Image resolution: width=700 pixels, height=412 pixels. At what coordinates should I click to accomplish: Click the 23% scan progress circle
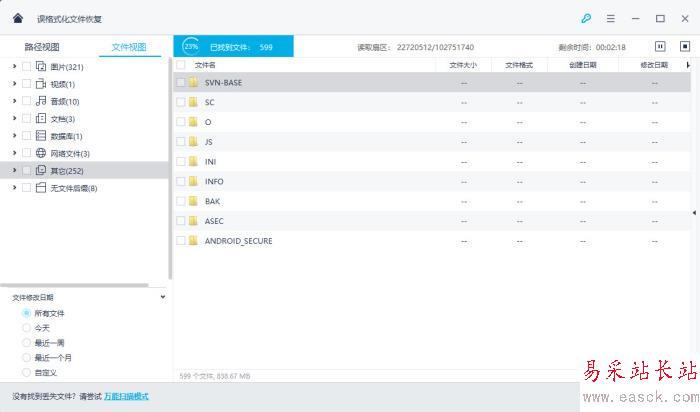click(191, 46)
